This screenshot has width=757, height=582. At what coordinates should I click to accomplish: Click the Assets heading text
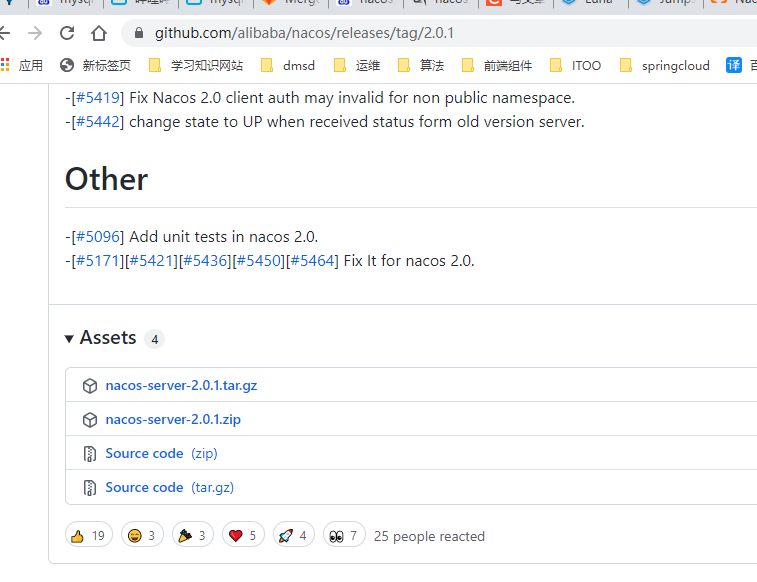108,337
